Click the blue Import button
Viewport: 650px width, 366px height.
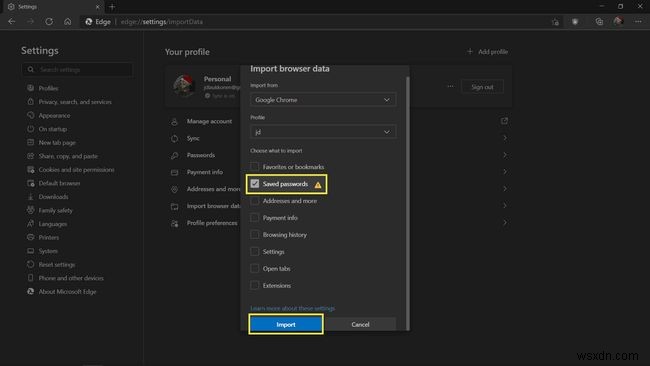pyautogui.click(x=286, y=324)
